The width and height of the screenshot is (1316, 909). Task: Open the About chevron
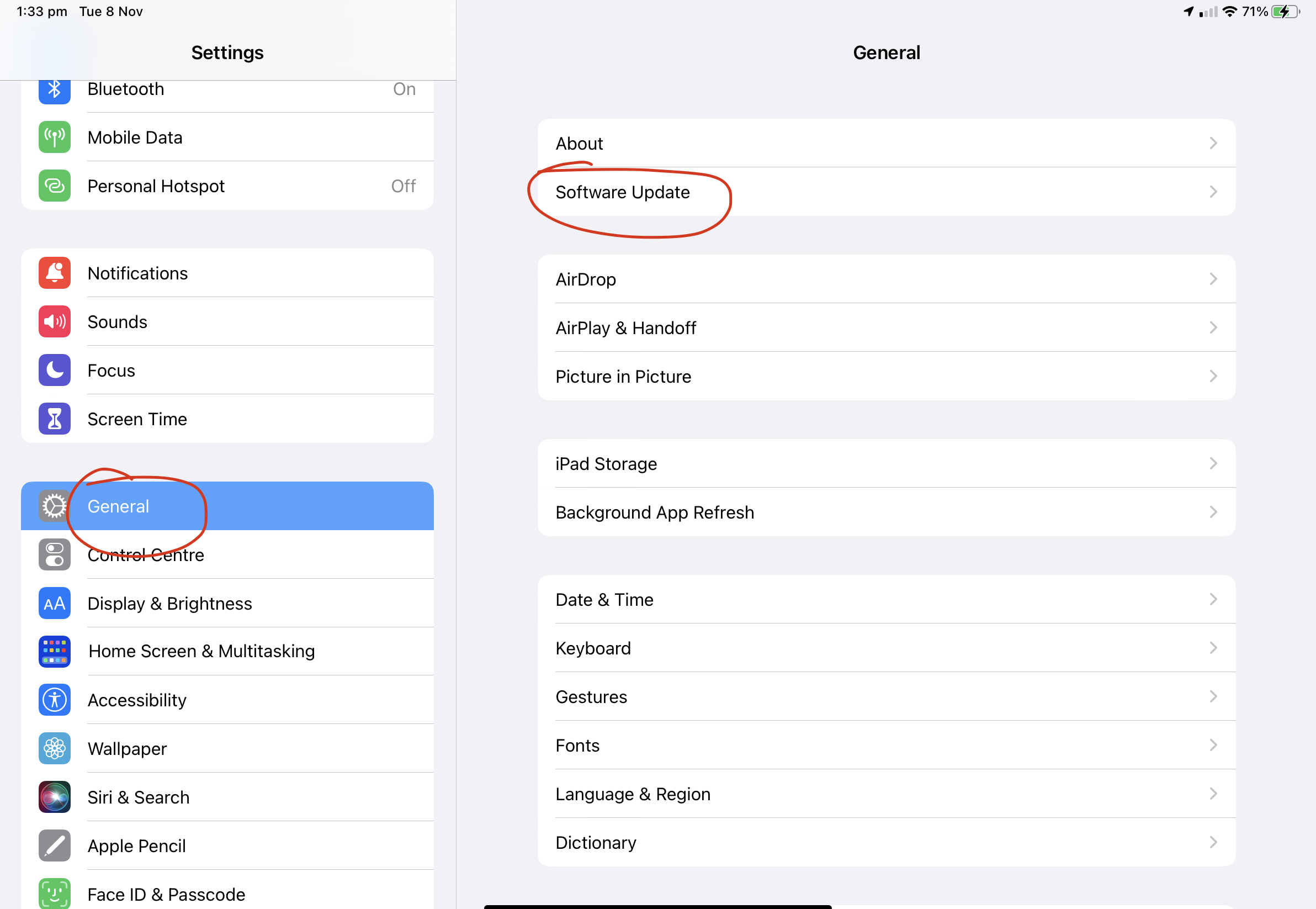[1213, 143]
